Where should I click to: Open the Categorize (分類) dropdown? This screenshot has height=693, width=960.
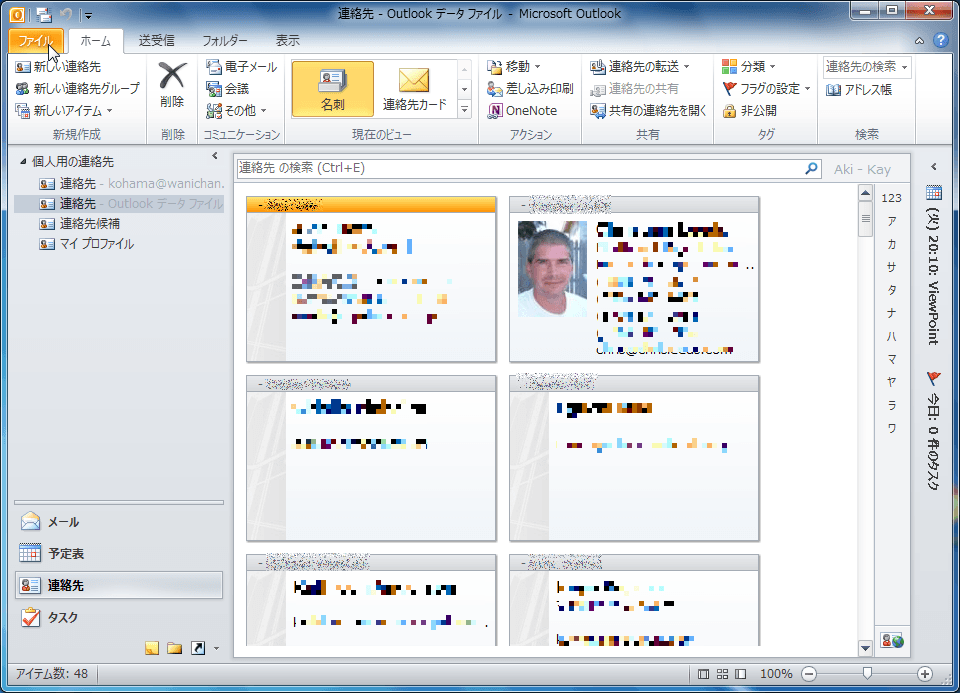click(x=749, y=67)
